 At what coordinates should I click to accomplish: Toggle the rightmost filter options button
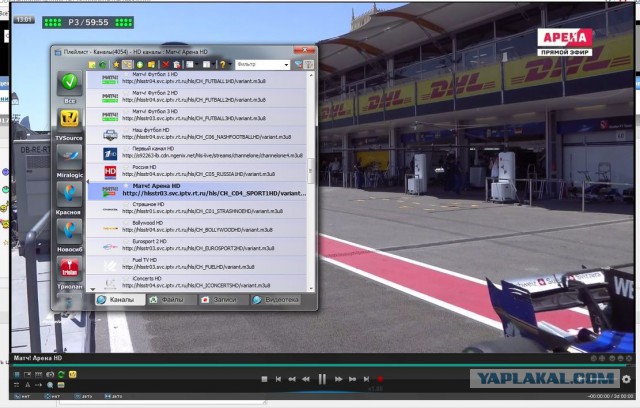pos(309,64)
